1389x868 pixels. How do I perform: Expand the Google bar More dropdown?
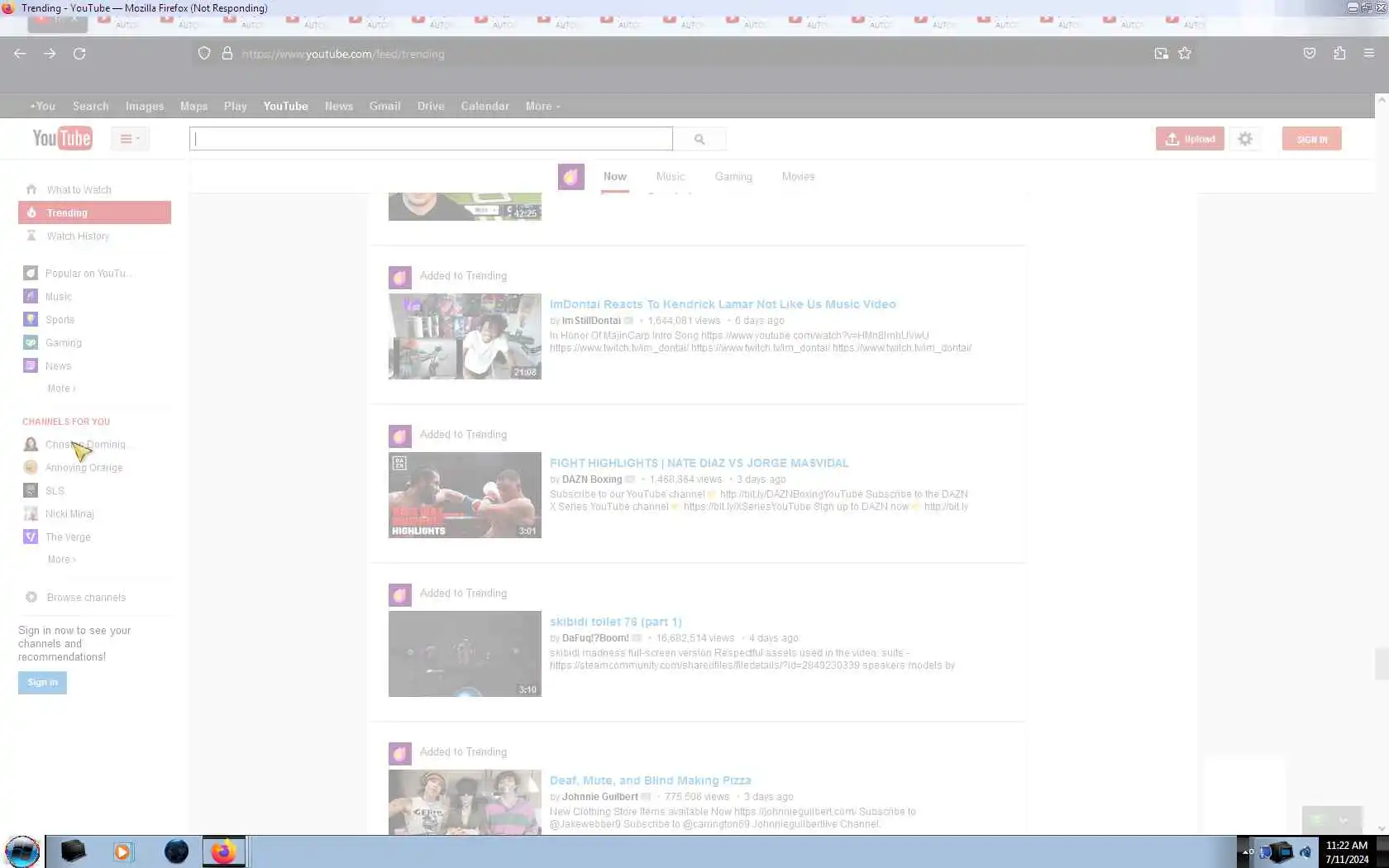(x=542, y=106)
